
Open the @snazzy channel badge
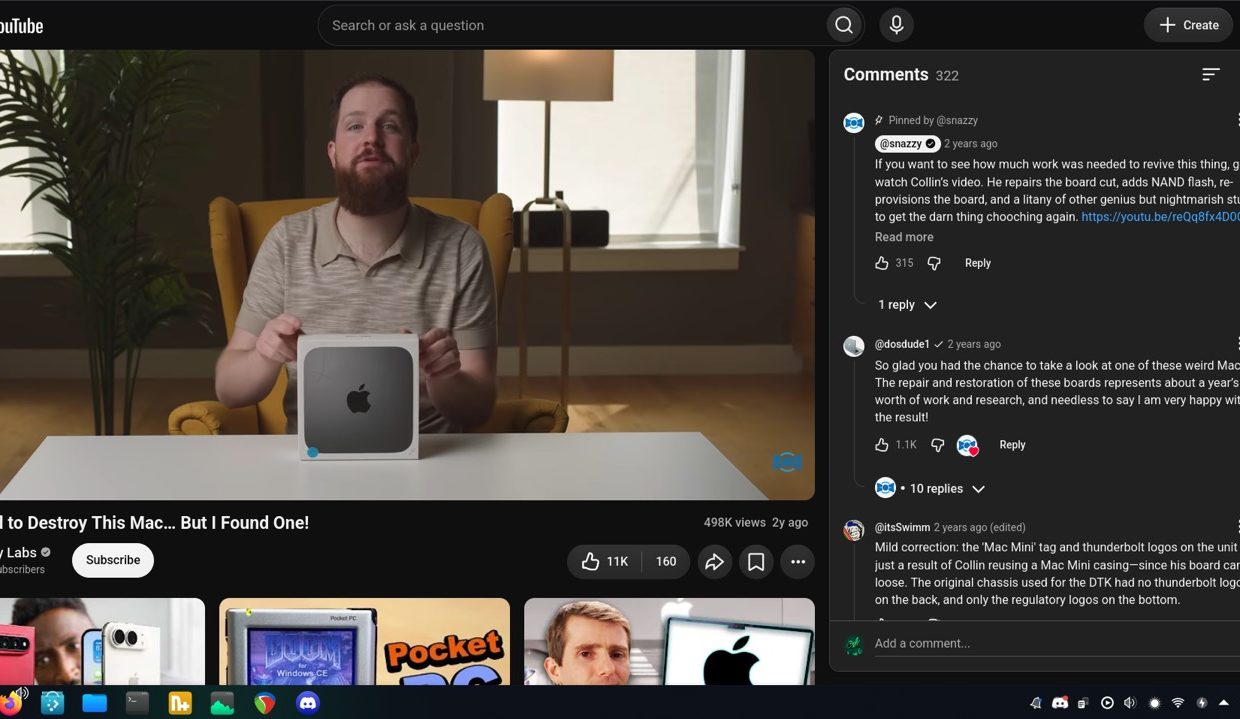pyautogui.click(x=907, y=144)
